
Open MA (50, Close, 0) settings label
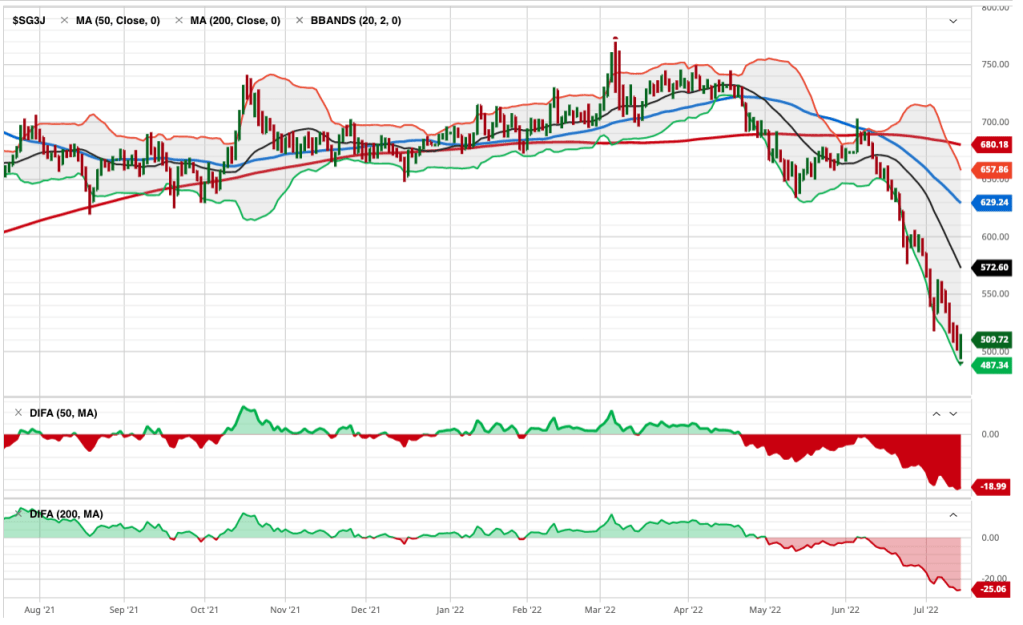(x=118, y=21)
